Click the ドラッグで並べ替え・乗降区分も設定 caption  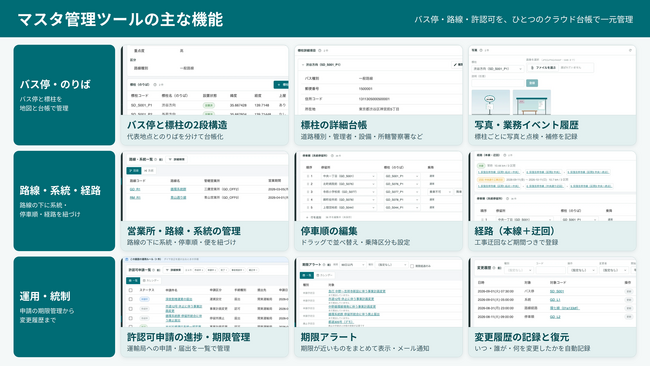tap(355, 242)
